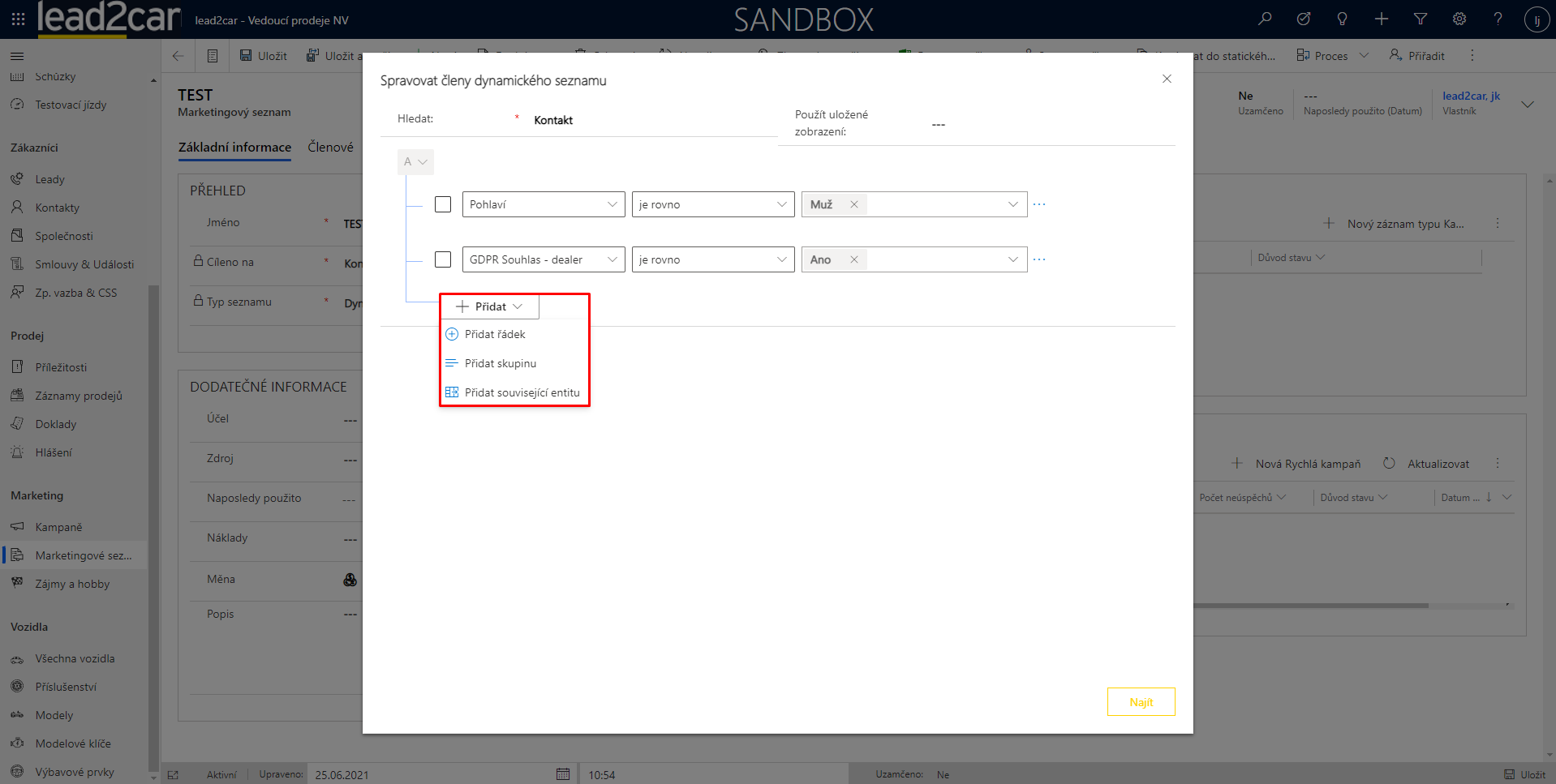The image size is (1556, 784).
Task: Switch to the Členové tab
Action: tap(330, 147)
